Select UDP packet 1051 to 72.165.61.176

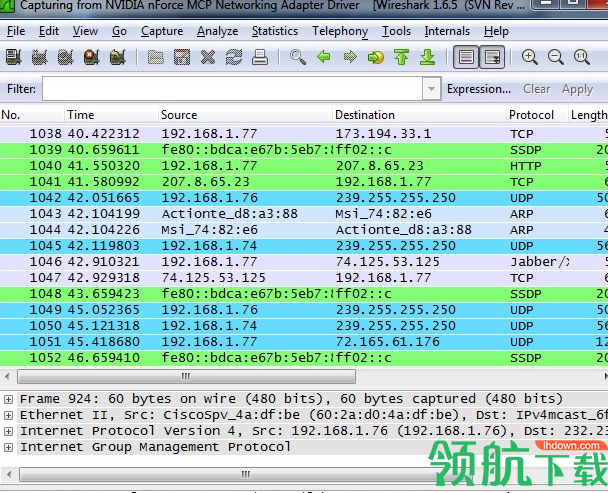304,342
